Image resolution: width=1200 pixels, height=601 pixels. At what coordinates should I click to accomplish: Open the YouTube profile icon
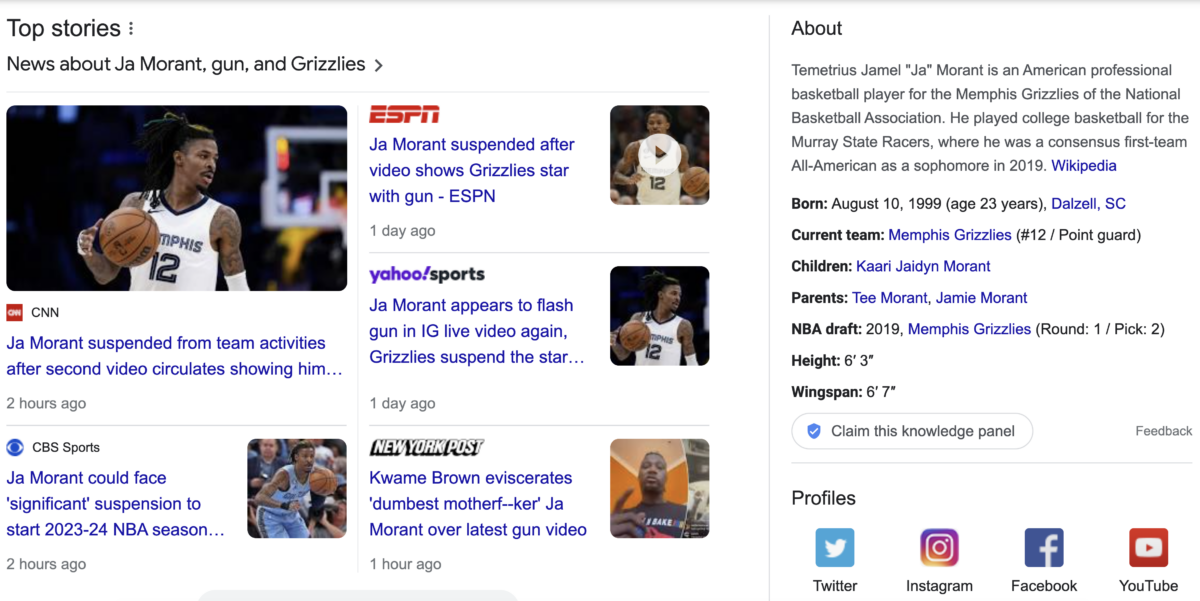click(x=1148, y=548)
